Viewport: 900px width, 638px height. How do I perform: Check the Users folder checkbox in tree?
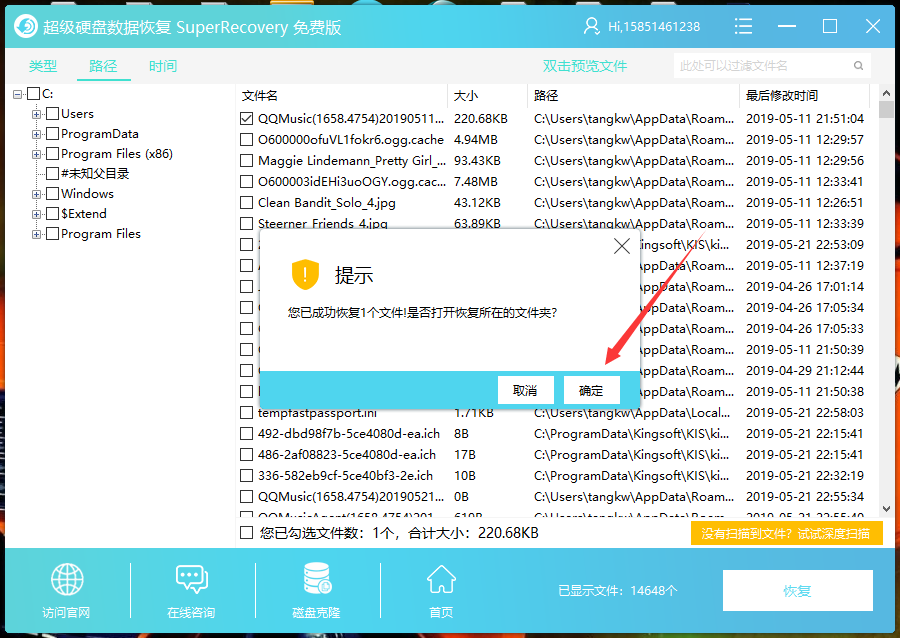pyautogui.click(x=52, y=114)
